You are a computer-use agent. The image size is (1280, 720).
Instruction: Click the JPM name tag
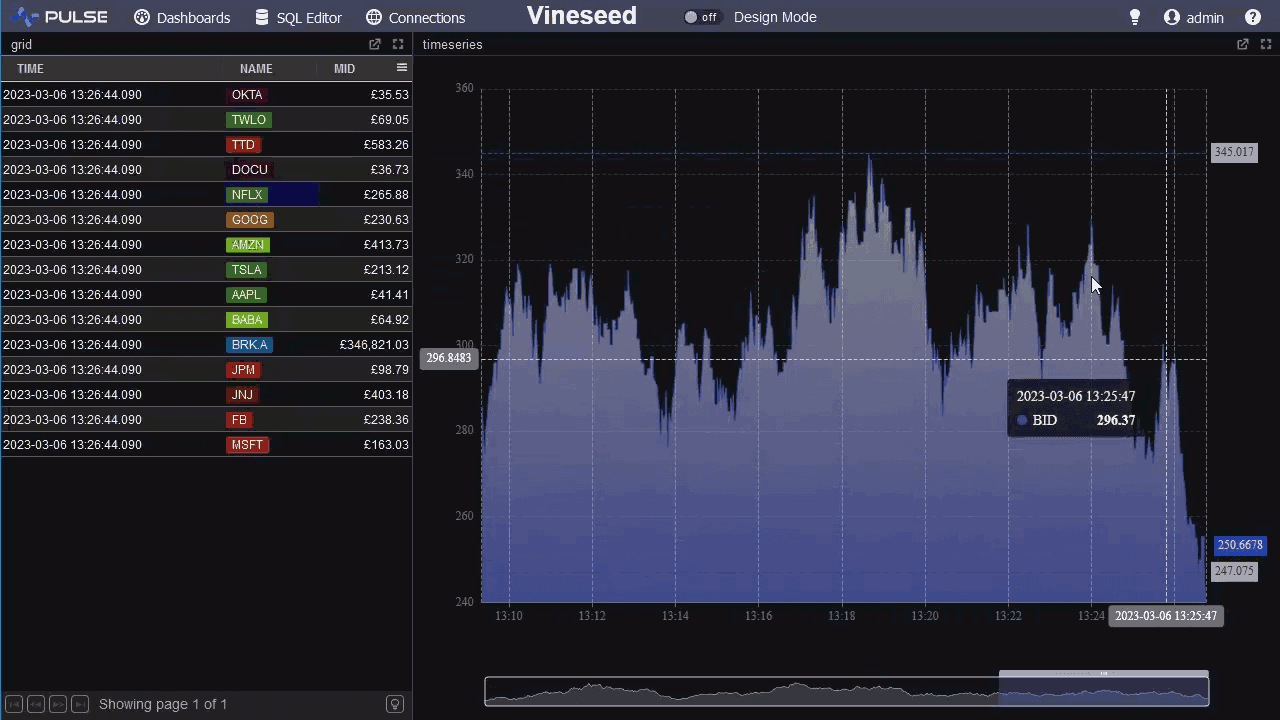243,370
